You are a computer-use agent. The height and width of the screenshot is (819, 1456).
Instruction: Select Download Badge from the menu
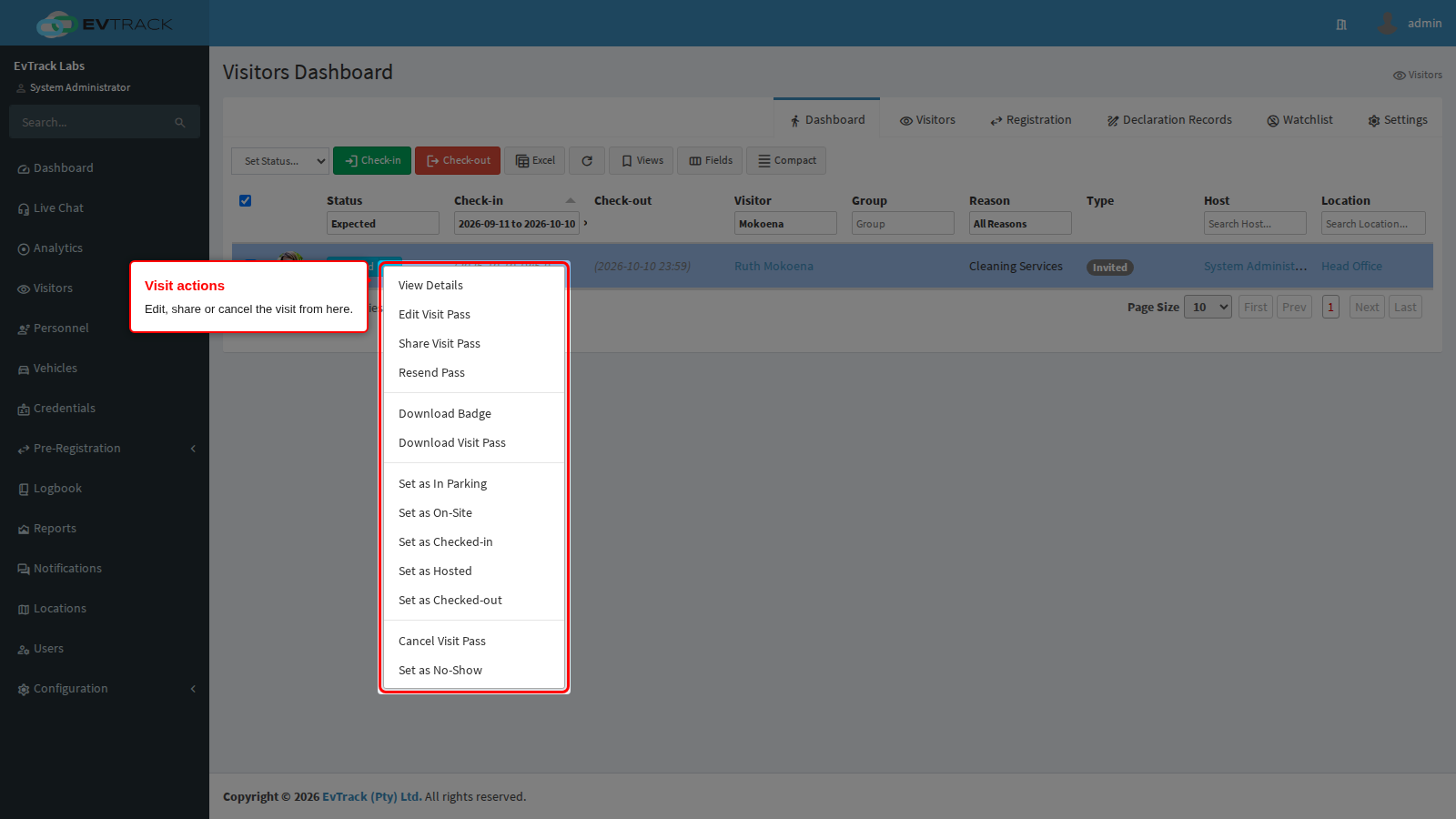coord(474,414)
